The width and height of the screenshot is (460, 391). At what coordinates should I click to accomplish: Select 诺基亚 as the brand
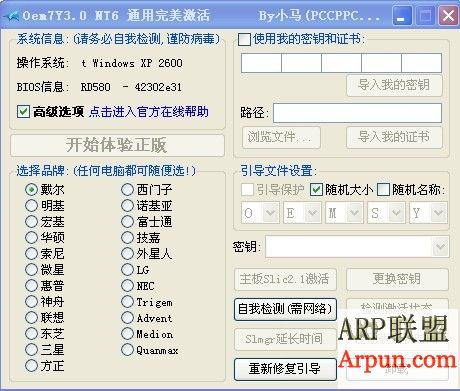[x=127, y=206]
